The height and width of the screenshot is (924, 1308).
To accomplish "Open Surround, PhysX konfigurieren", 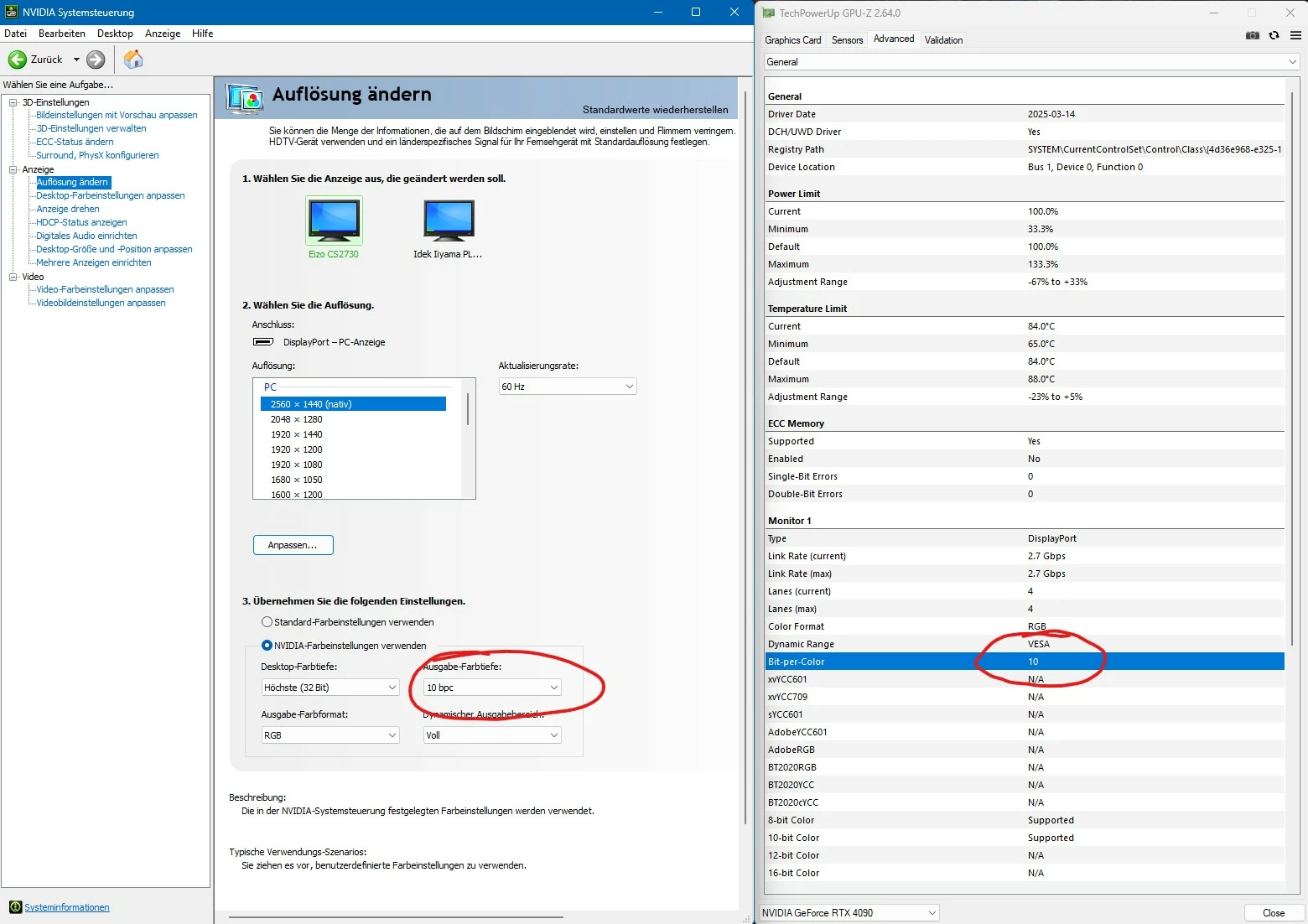I will click(97, 155).
